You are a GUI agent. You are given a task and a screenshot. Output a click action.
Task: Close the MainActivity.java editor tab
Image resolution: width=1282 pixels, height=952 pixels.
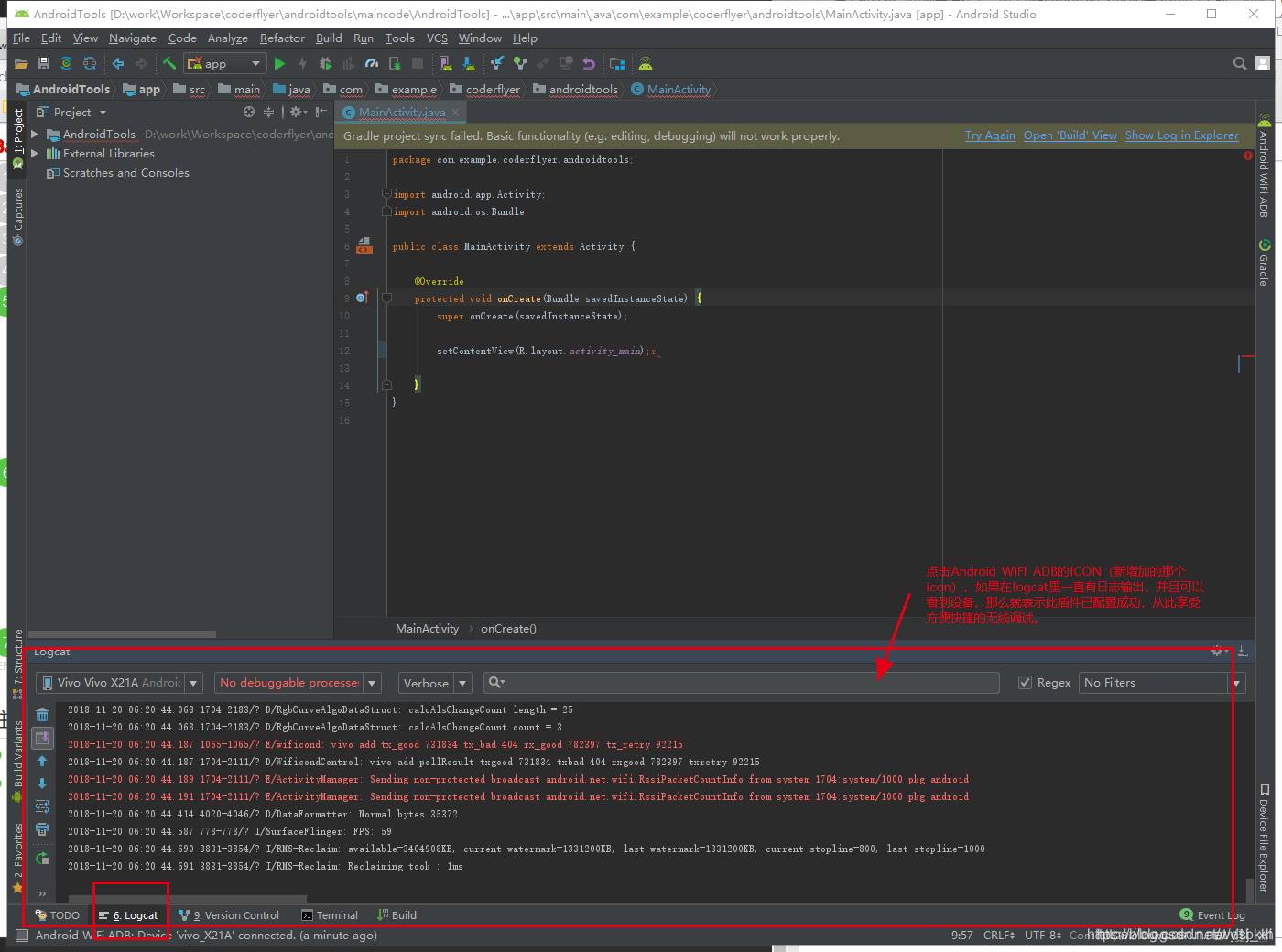tap(455, 112)
